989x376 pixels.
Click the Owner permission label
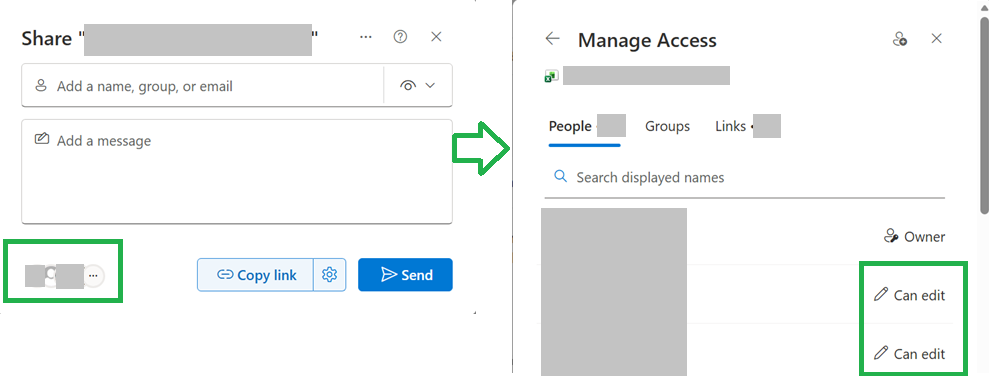[915, 237]
